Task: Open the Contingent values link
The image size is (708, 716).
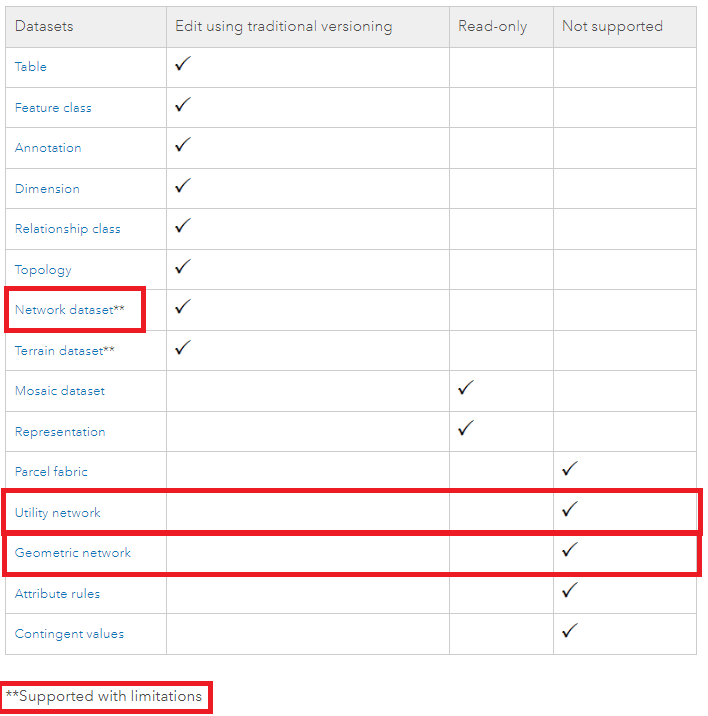Action: [69, 634]
